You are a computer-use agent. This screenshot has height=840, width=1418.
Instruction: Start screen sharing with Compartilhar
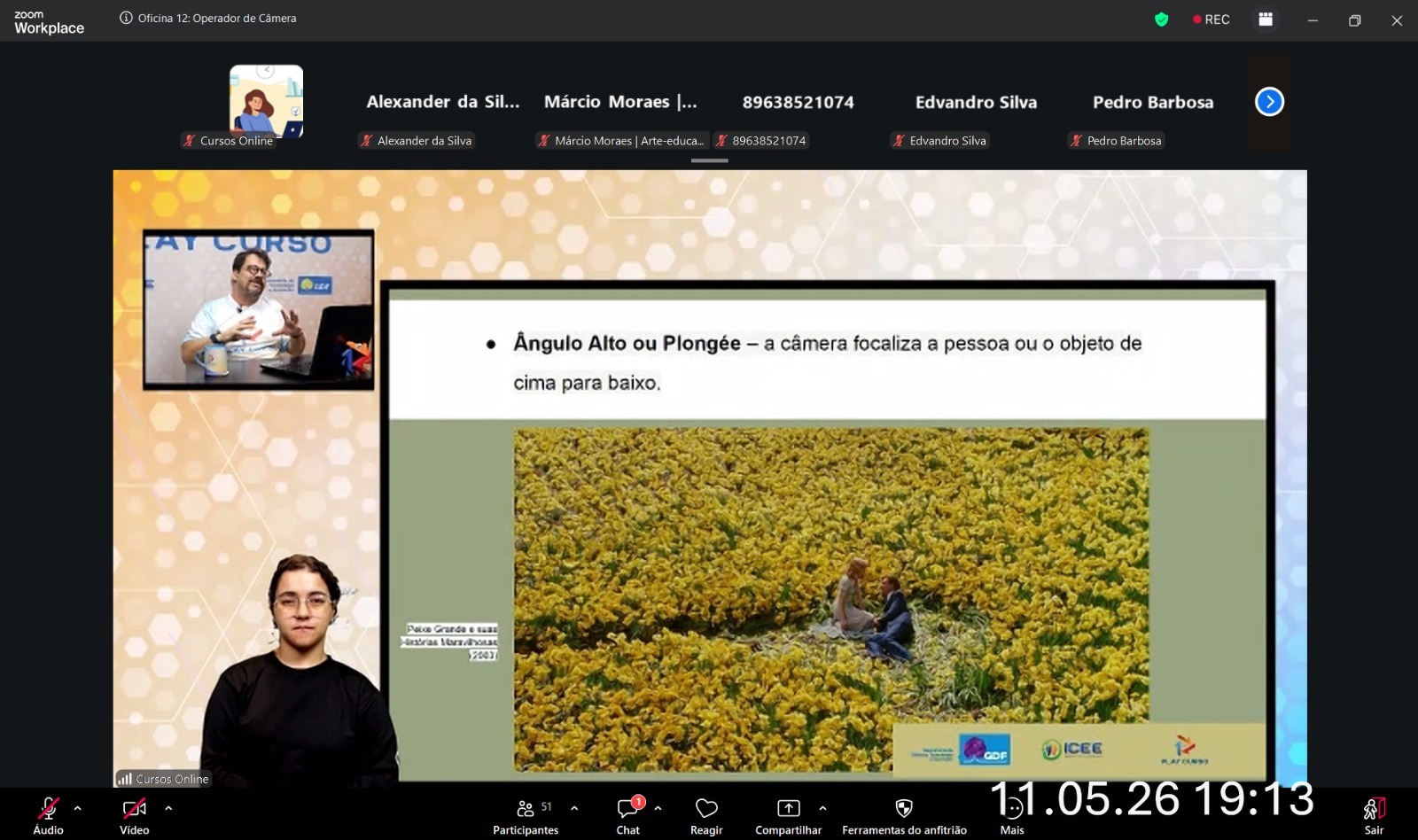(x=788, y=815)
